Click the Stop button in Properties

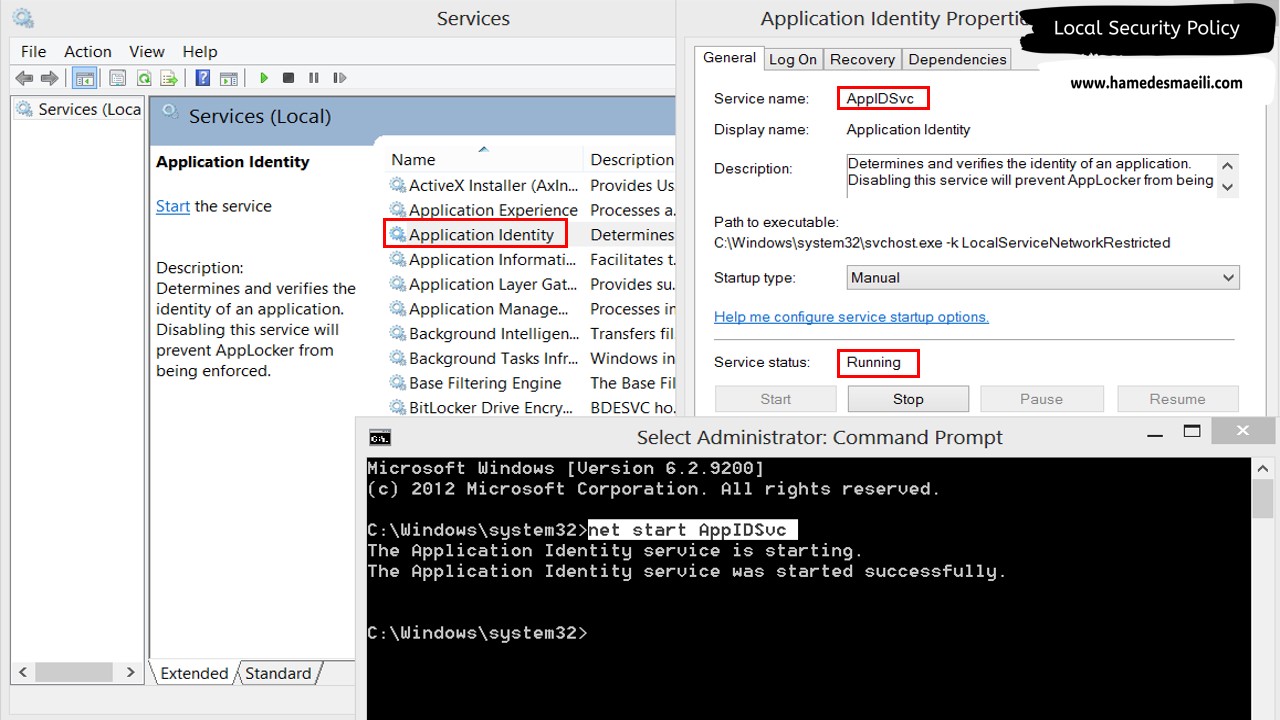pos(908,399)
